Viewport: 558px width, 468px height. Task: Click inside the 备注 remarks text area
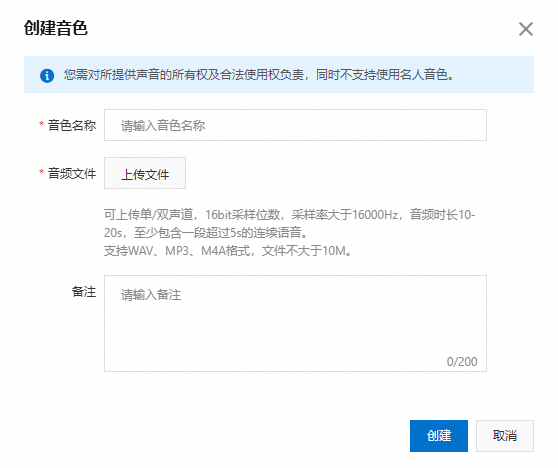tap(295, 324)
